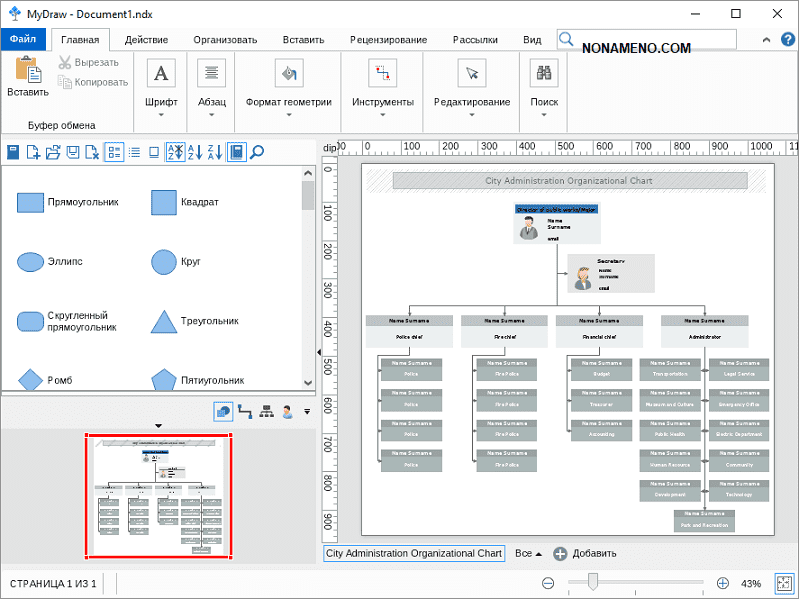The height and width of the screenshot is (599, 799).
Task: Select the org chart shapes library icon
Action: click(x=266, y=411)
